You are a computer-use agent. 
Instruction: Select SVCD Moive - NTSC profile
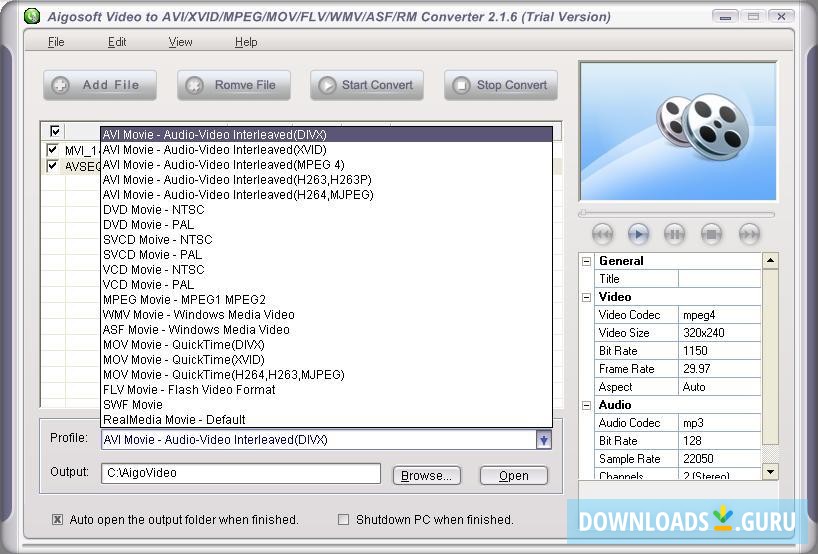click(326, 240)
